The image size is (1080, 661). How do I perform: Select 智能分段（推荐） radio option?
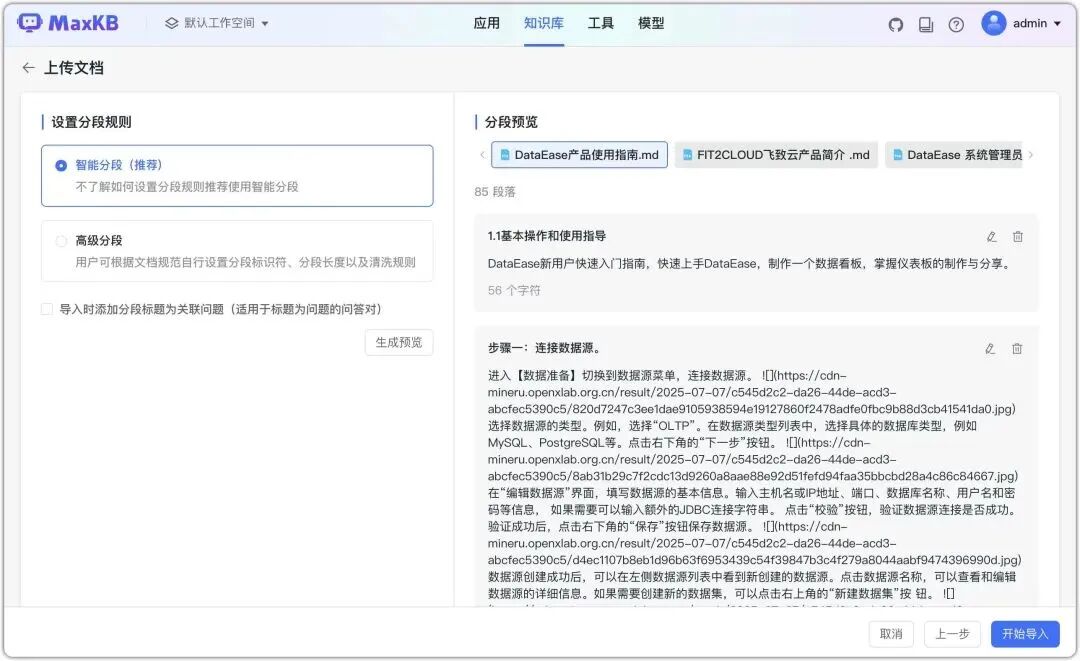[61, 165]
